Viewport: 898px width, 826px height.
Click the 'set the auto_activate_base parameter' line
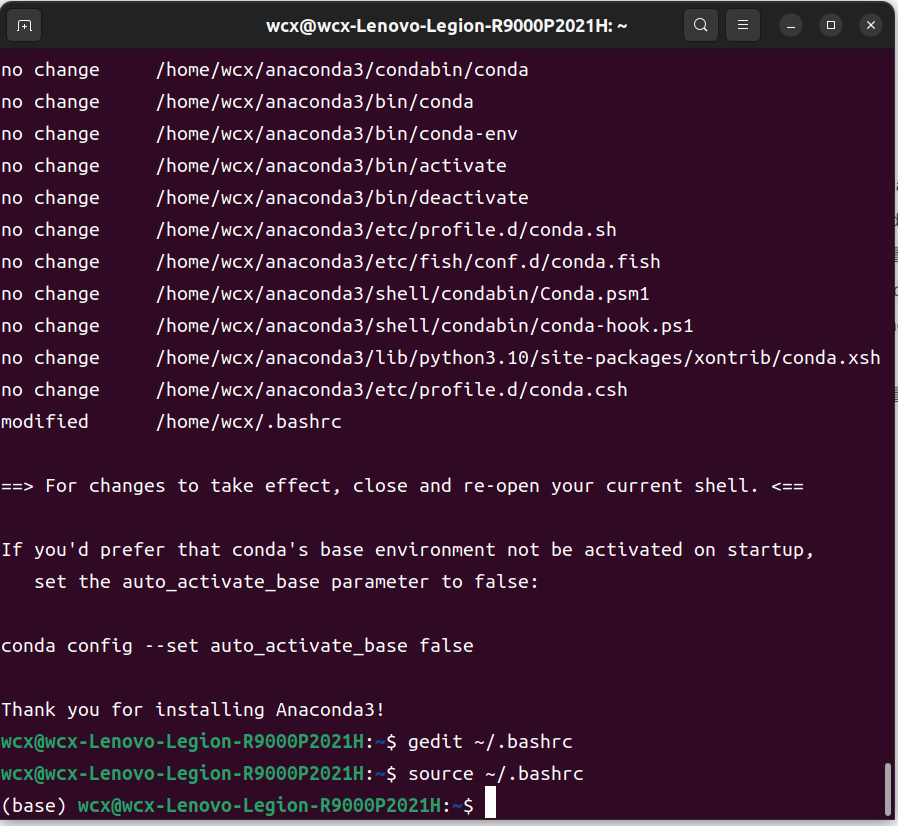pyautogui.click(x=286, y=583)
